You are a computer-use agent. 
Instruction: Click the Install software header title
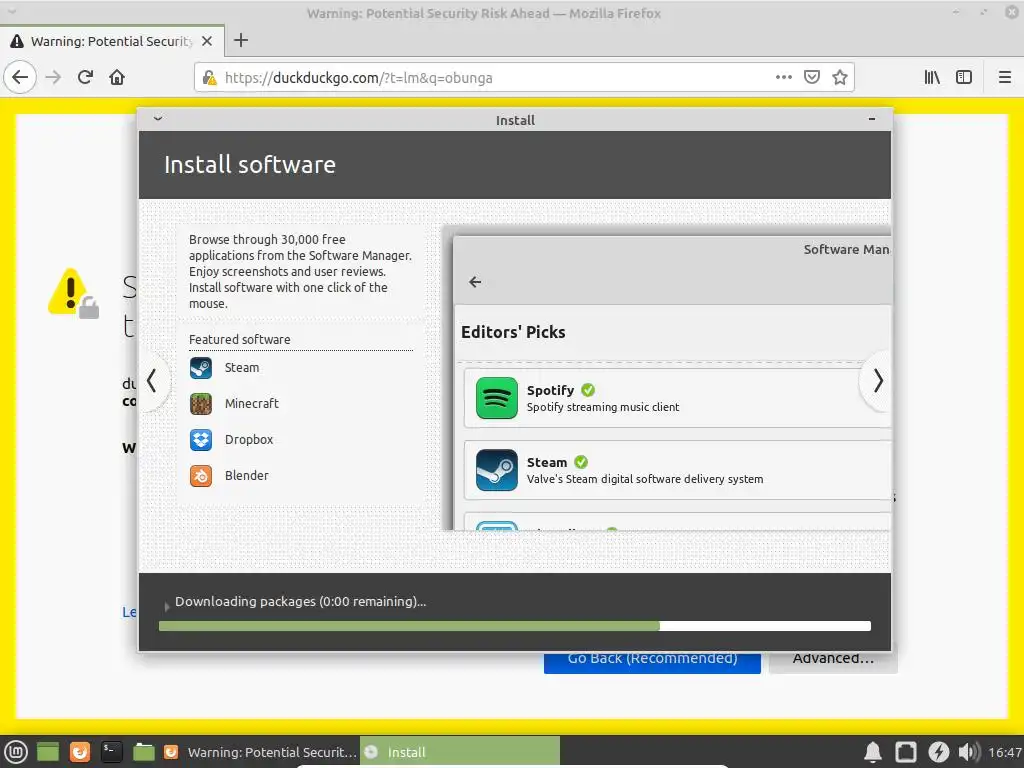(x=249, y=165)
